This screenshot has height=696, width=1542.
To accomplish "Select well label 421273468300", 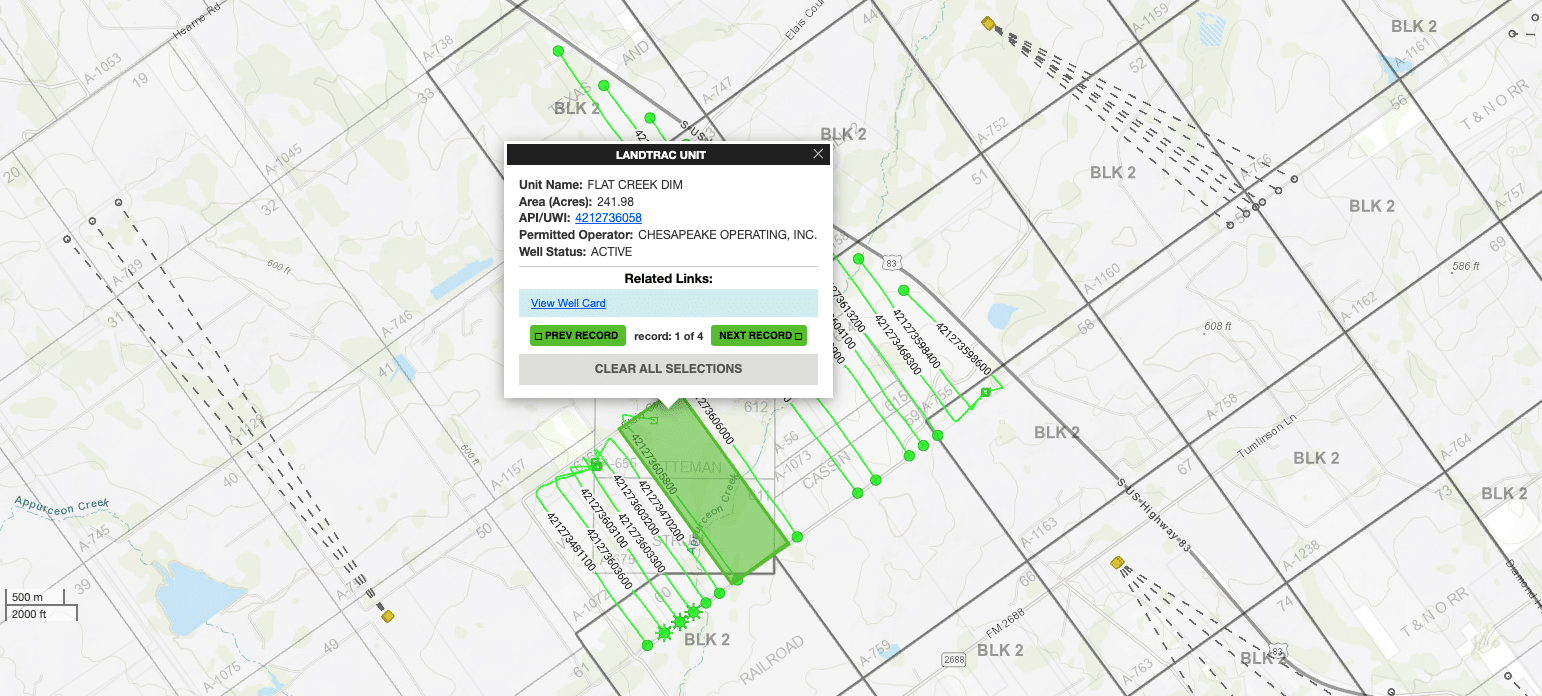I will coord(897,345).
